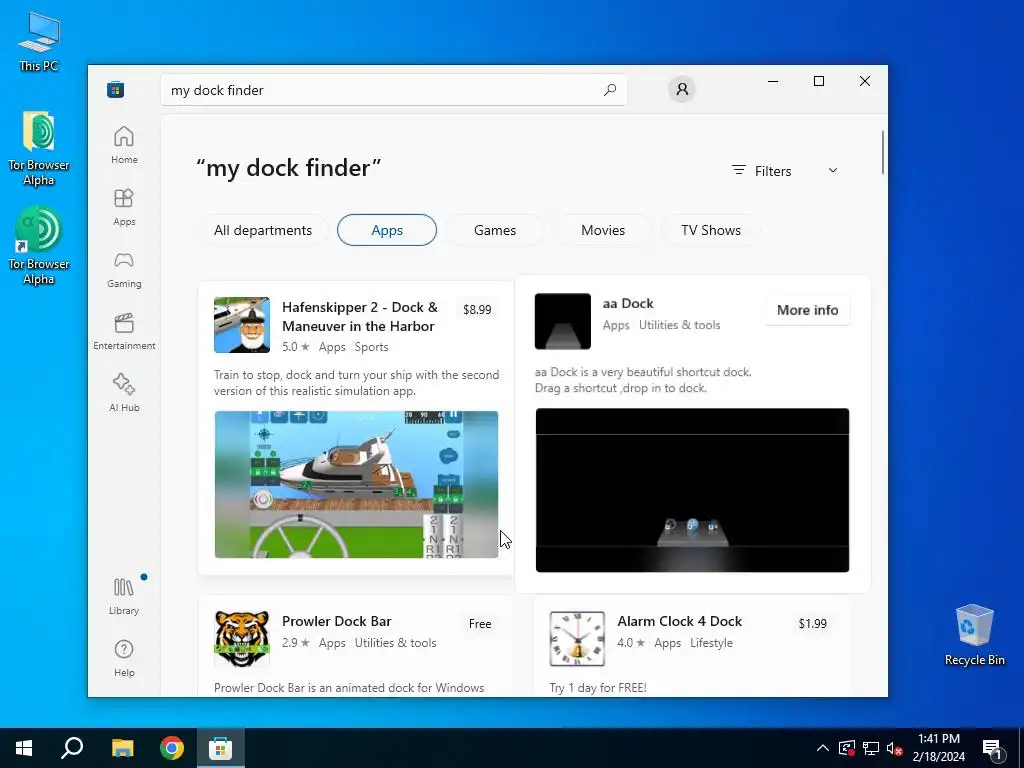Expand the Filters dropdown
The image size is (1024, 768).
click(785, 170)
